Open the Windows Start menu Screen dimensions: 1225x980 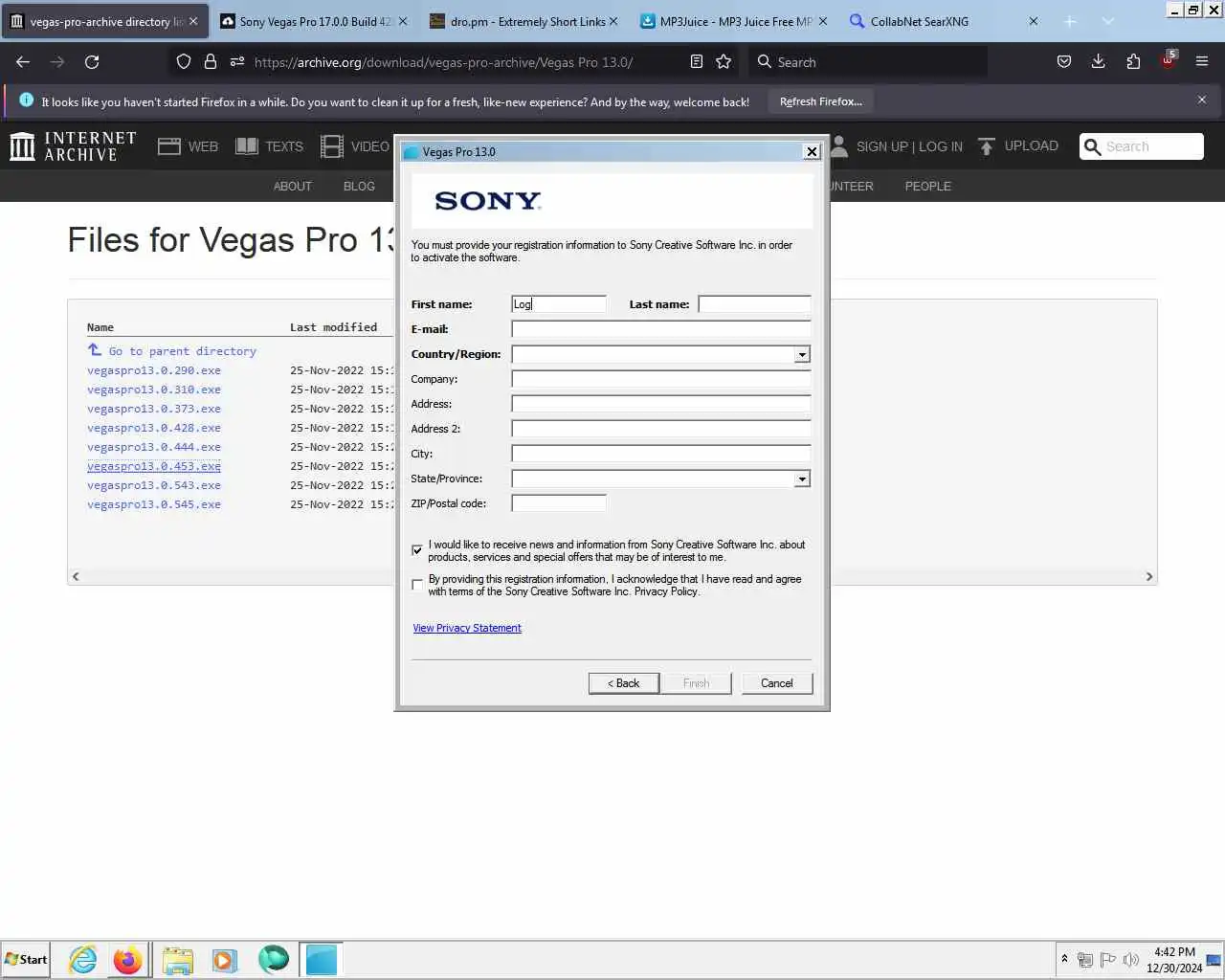click(26, 959)
